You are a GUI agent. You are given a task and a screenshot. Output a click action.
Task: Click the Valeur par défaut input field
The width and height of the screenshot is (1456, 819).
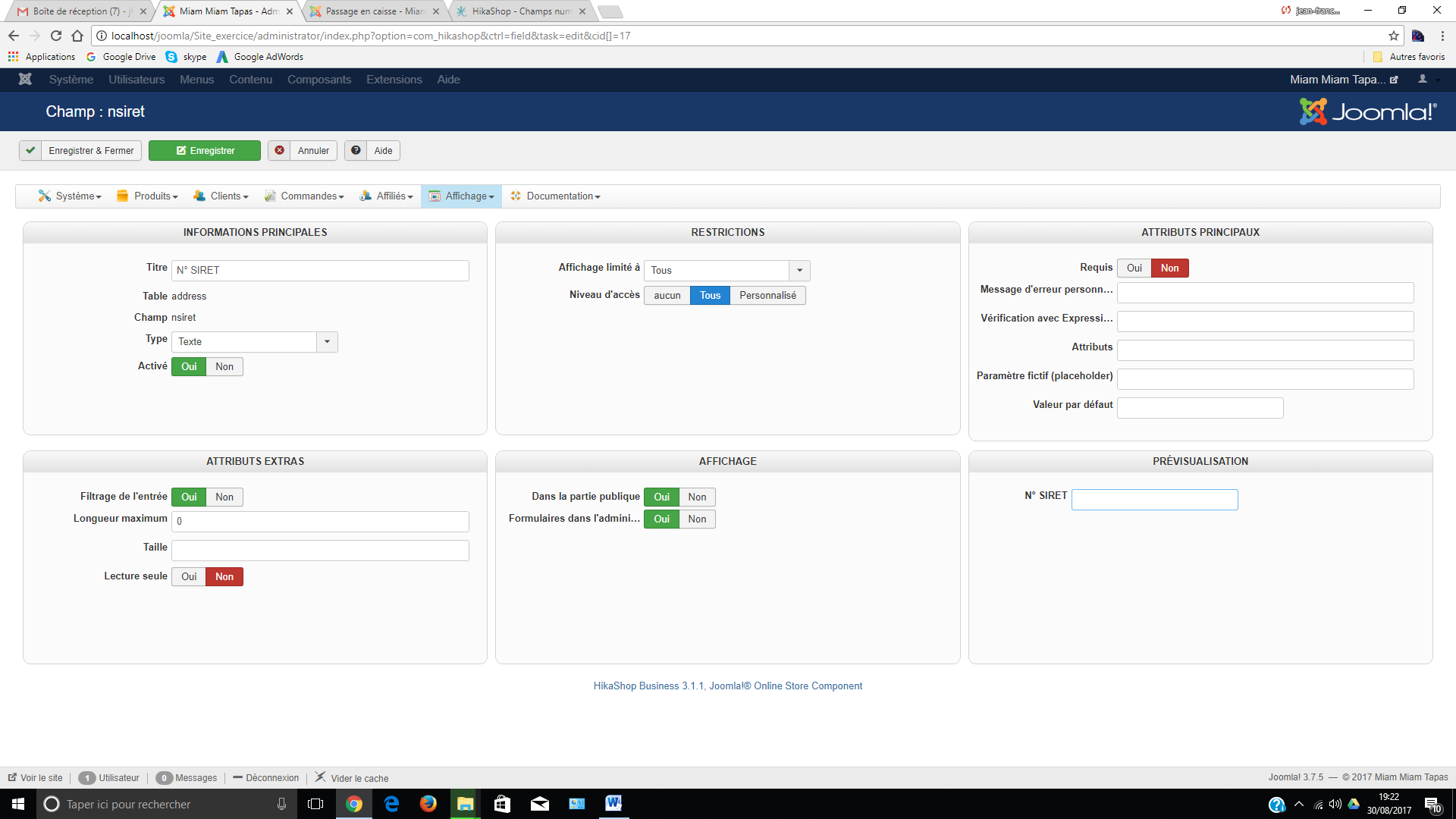(x=1200, y=409)
